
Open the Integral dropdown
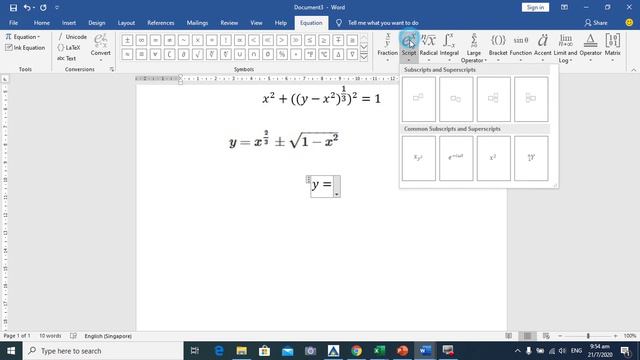tap(449, 48)
